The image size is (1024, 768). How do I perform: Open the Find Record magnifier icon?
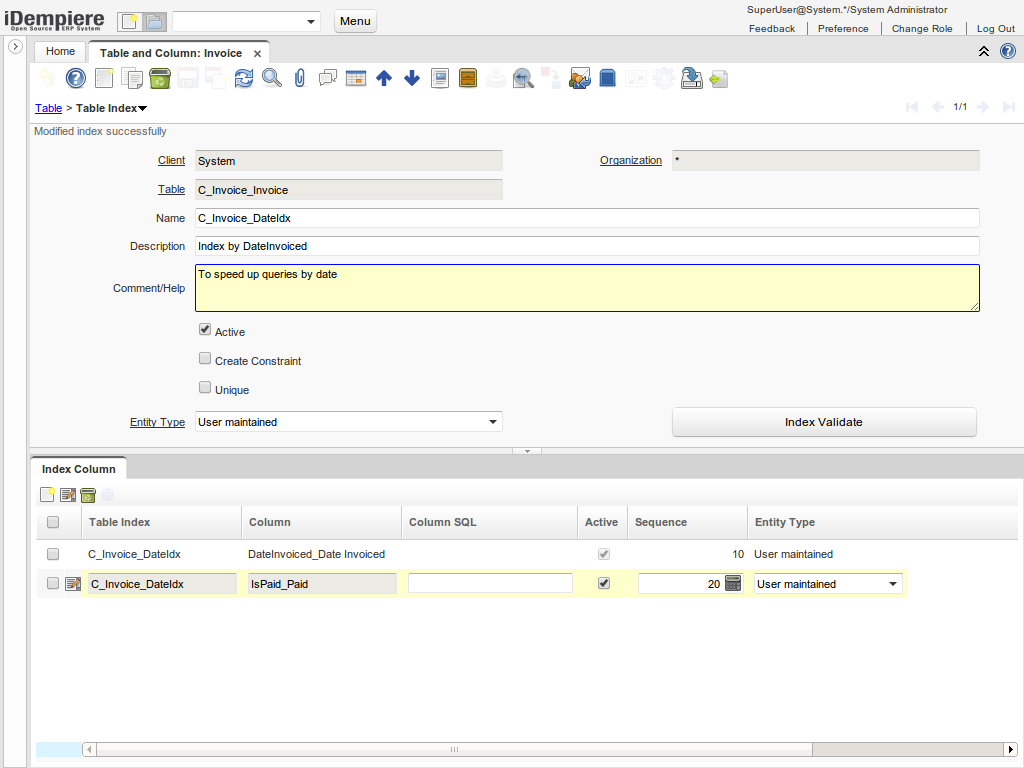pos(272,78)
